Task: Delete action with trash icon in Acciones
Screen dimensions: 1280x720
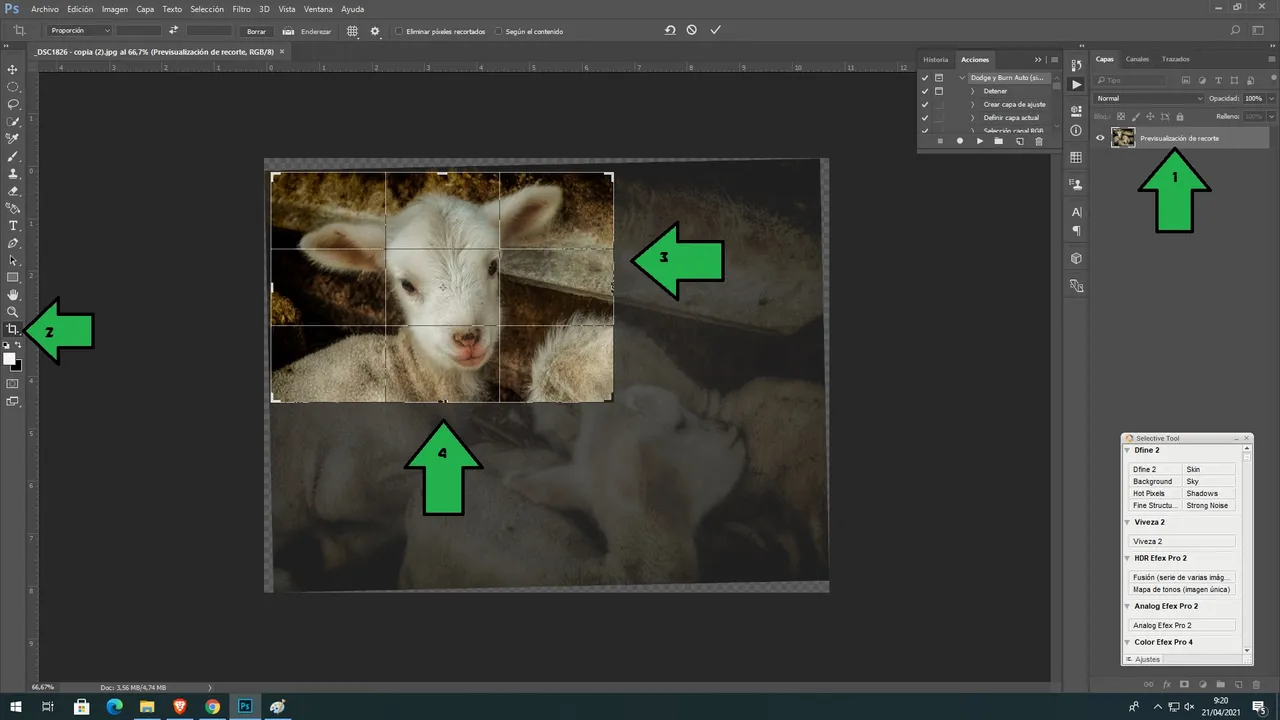Action: pos(1039,142)
